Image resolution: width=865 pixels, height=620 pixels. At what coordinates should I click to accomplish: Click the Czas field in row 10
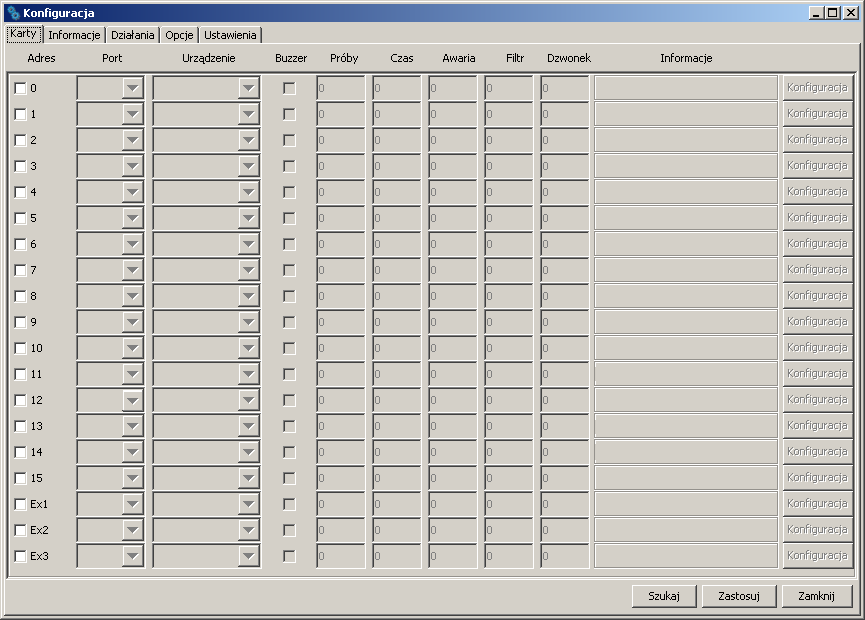[397, 348]
